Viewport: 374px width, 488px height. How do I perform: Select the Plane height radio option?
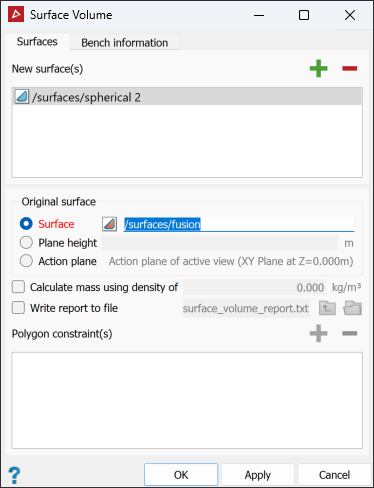click(26, 243)
